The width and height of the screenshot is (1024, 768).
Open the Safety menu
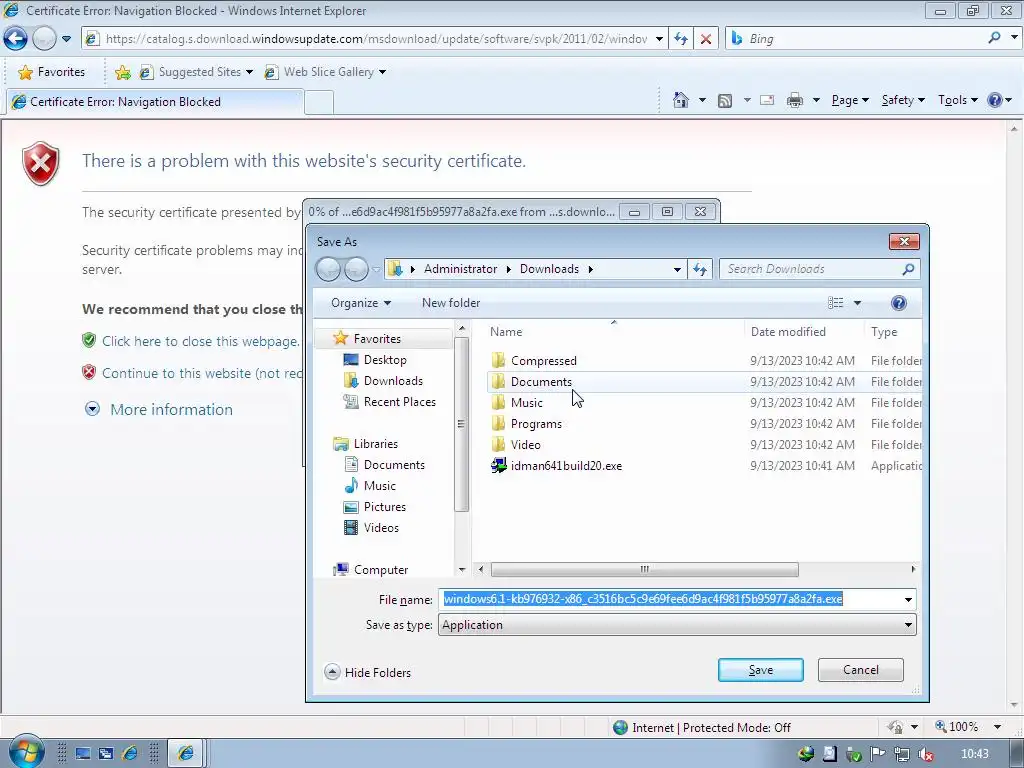903,100
